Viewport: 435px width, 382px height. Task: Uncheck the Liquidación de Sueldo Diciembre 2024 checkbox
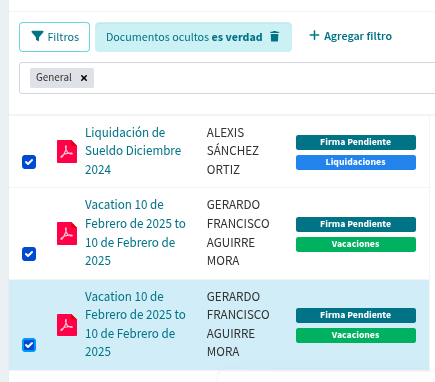[29, 162]
